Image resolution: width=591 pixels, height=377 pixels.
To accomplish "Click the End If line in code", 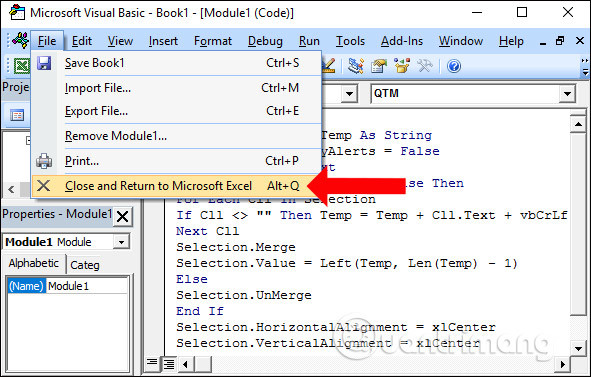I will [200, 311].
